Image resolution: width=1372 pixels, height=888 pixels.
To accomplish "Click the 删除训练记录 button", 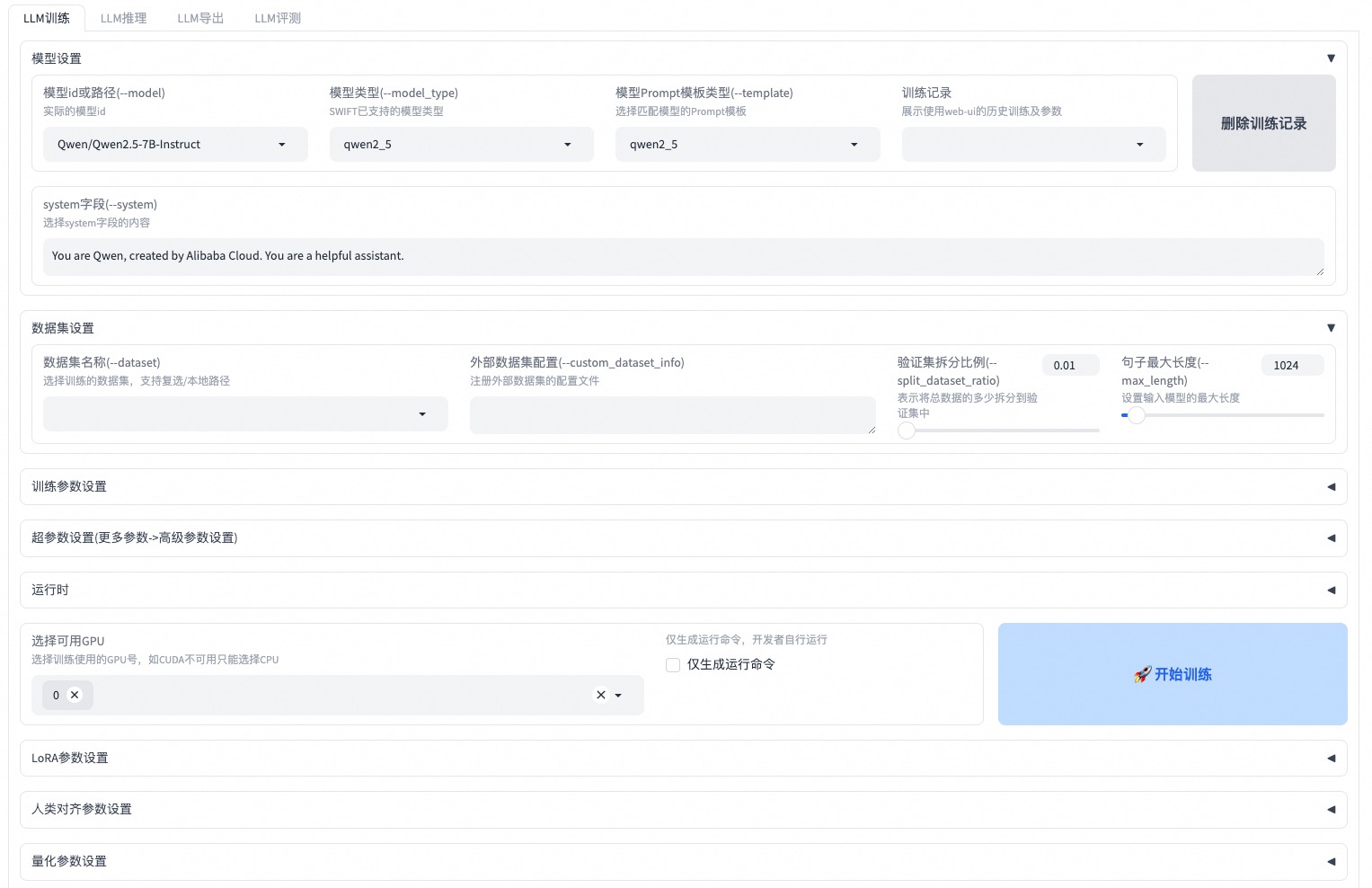I will pos(1263,123).
